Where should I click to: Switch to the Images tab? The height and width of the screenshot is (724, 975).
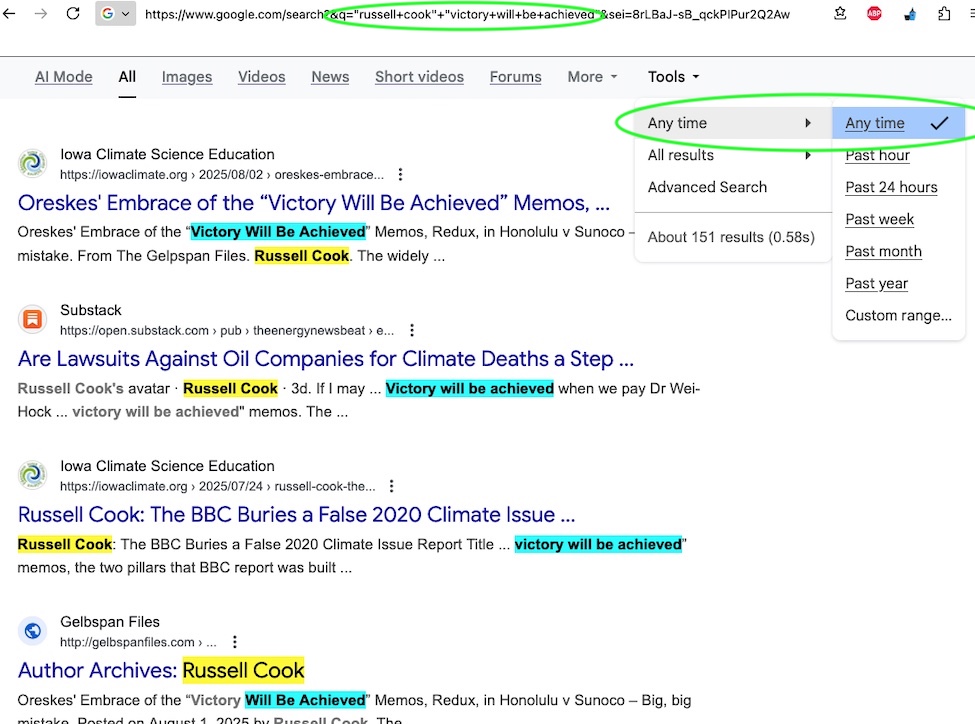coord(187,77)
